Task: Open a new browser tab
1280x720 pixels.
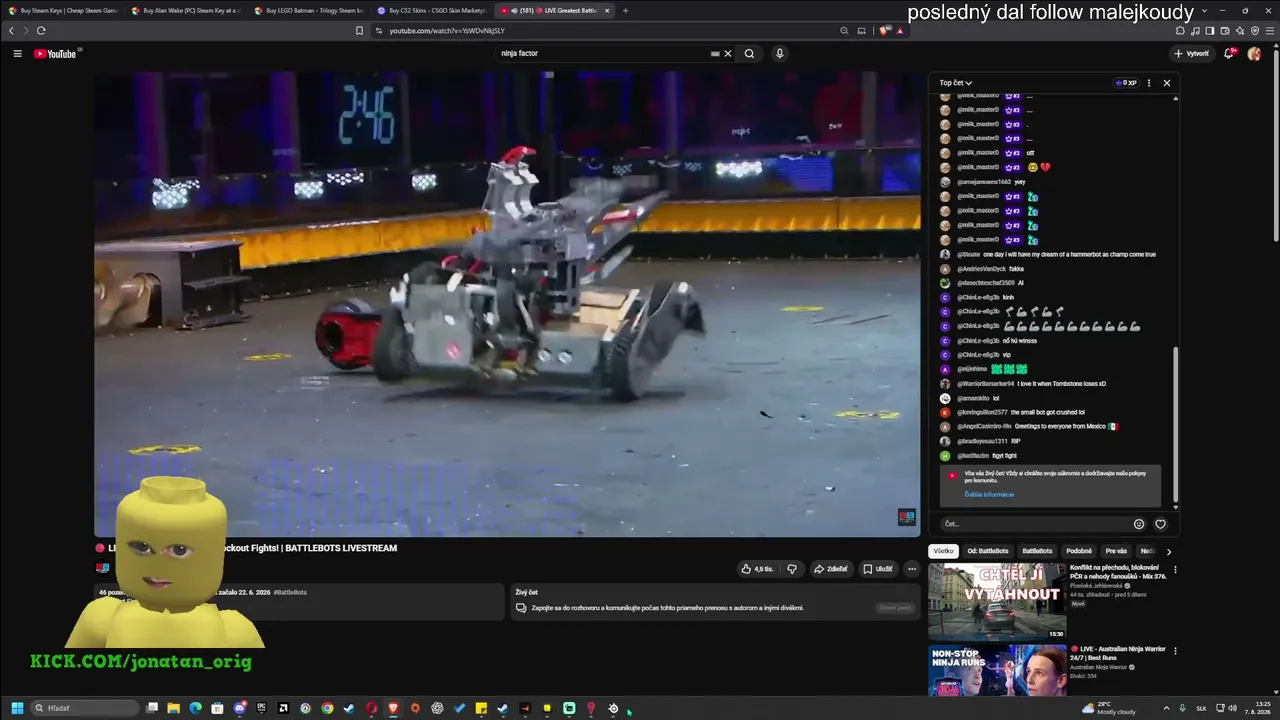Action: [x=626, y=11]
